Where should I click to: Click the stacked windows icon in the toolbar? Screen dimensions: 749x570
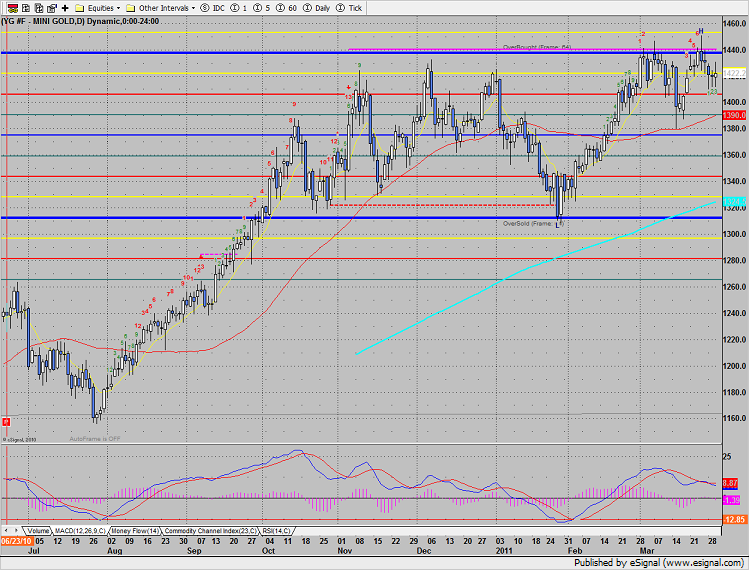(52, 8)
